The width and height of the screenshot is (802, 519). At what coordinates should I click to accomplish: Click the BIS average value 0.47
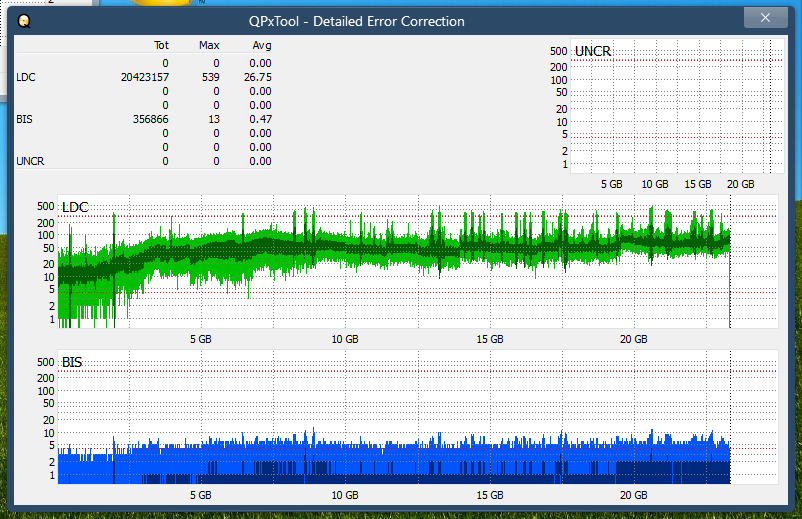259,119
